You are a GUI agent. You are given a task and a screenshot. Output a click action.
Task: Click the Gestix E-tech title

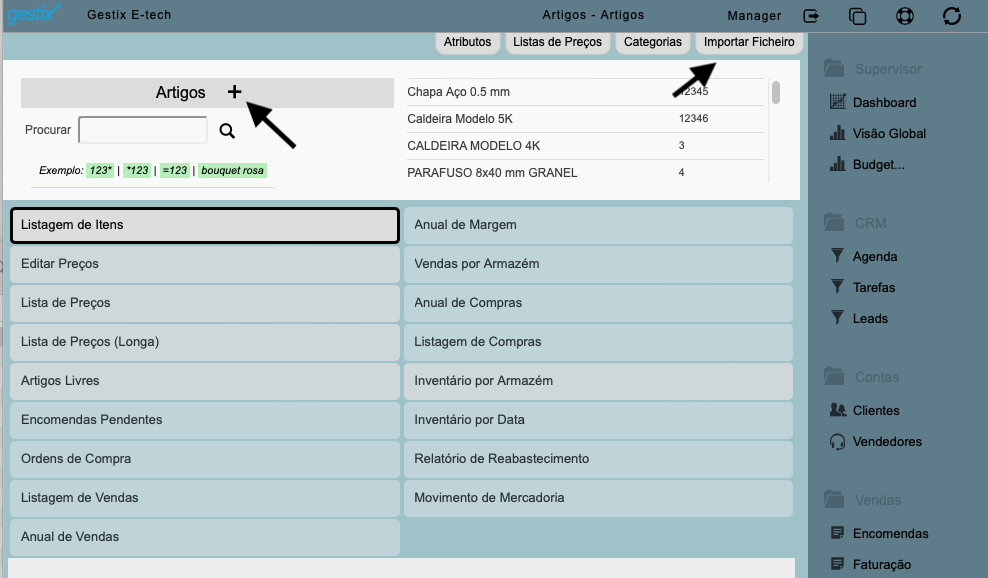point(129,14)
